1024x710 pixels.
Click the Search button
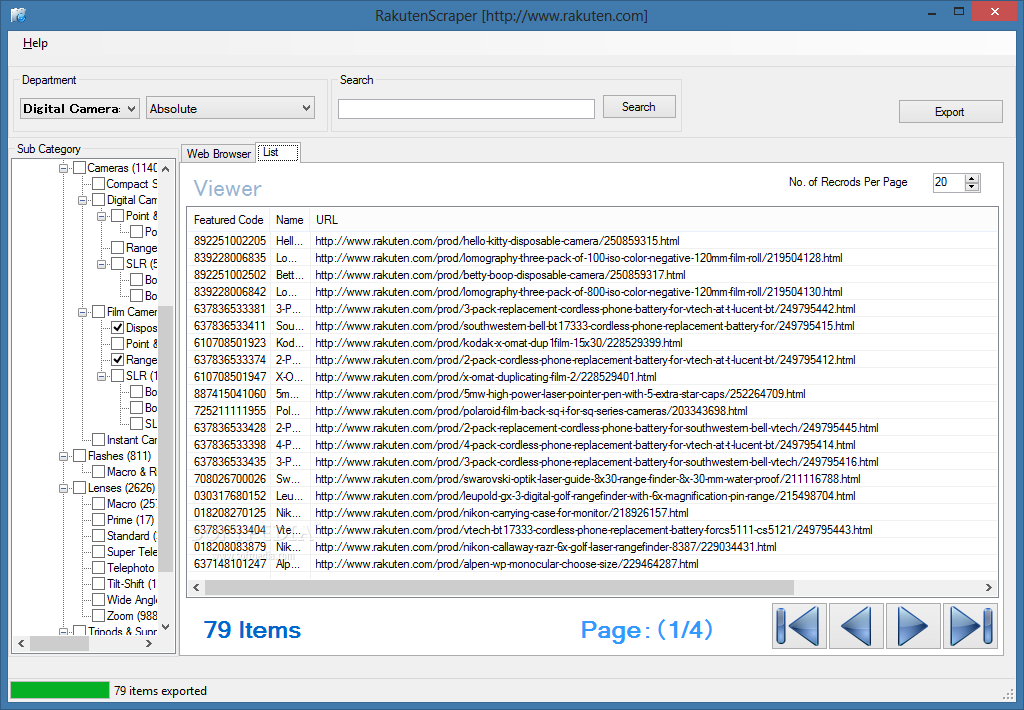click(639, 106)
